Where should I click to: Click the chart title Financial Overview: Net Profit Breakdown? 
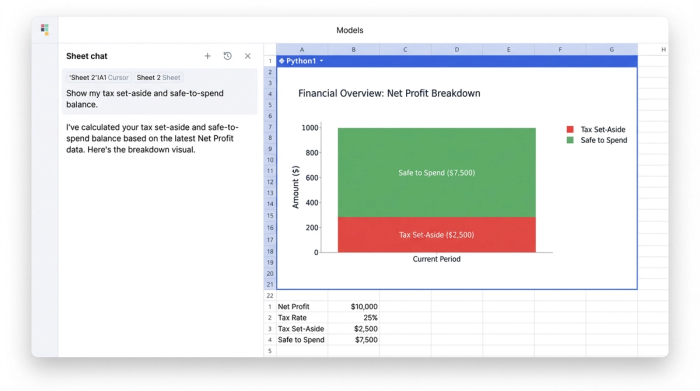point(389,93)
